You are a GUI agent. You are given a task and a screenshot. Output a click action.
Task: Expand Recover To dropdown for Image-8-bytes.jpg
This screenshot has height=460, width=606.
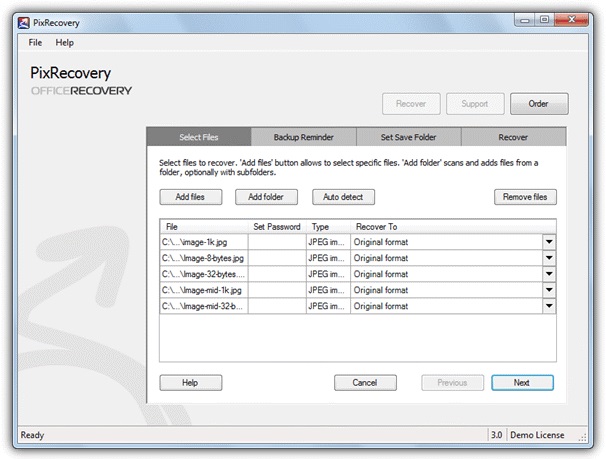tap(549, 258)
